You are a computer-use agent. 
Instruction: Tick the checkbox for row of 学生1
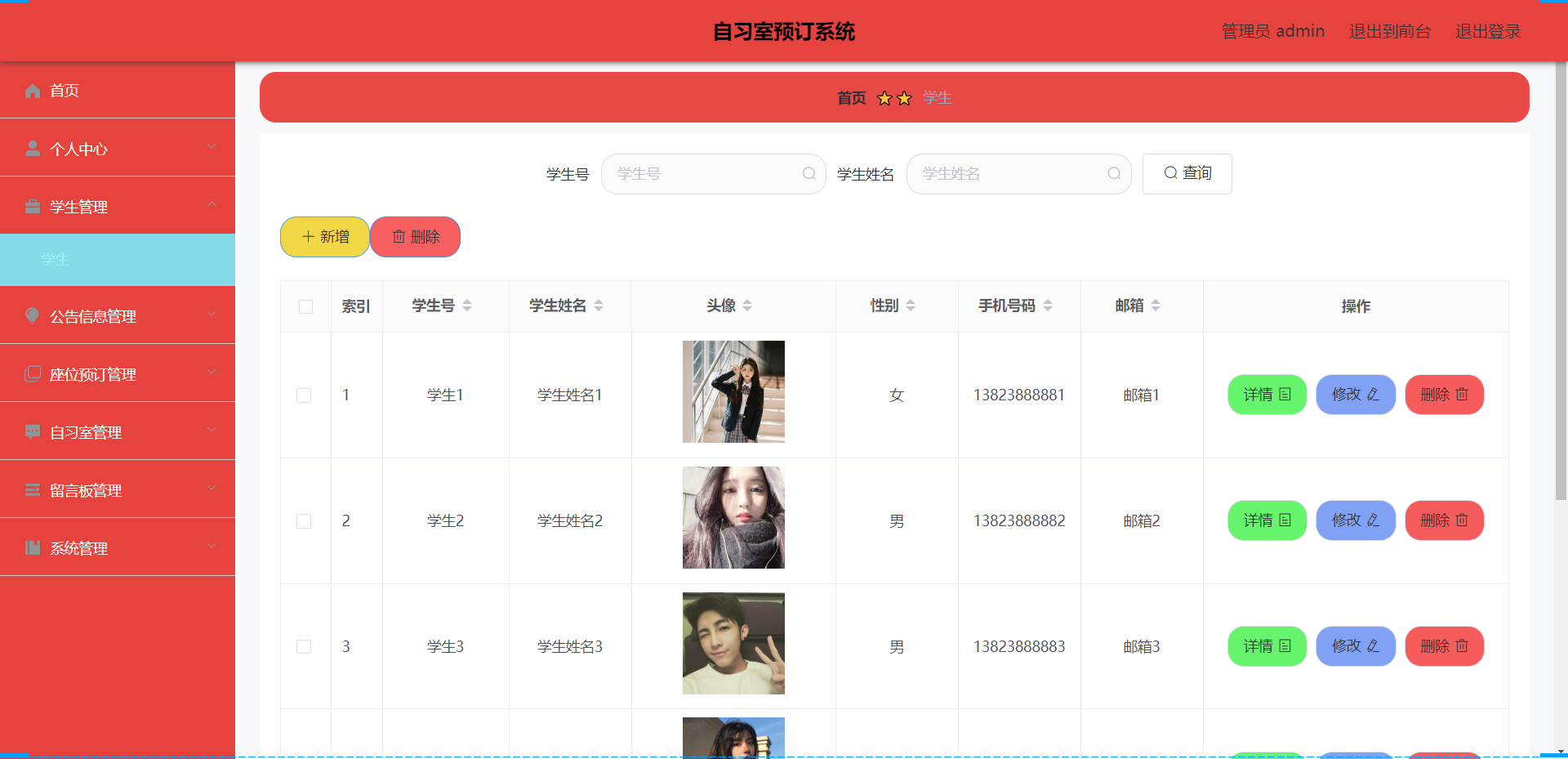pos(305,395)
